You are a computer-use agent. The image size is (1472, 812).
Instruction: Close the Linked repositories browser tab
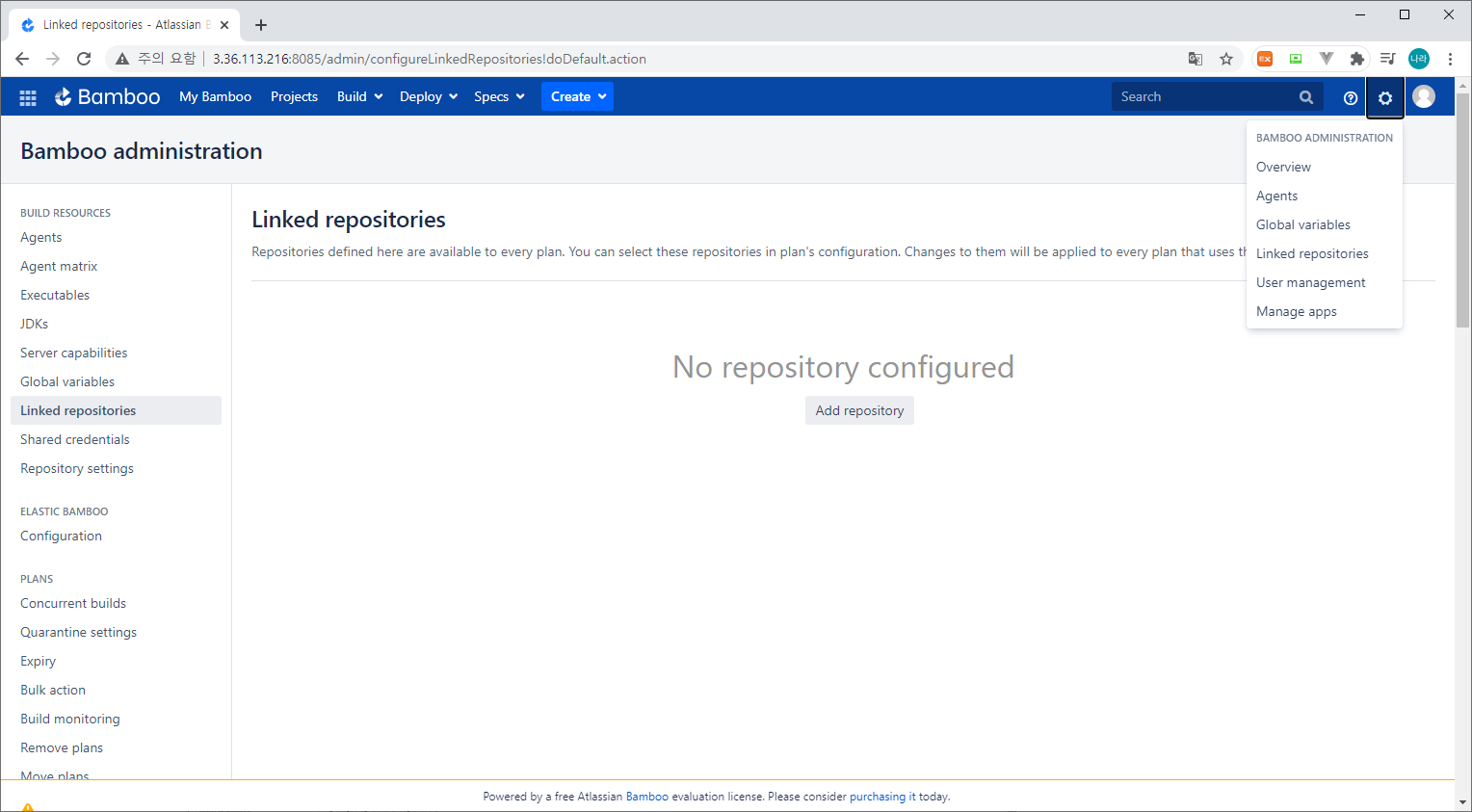tap(224, 25)
